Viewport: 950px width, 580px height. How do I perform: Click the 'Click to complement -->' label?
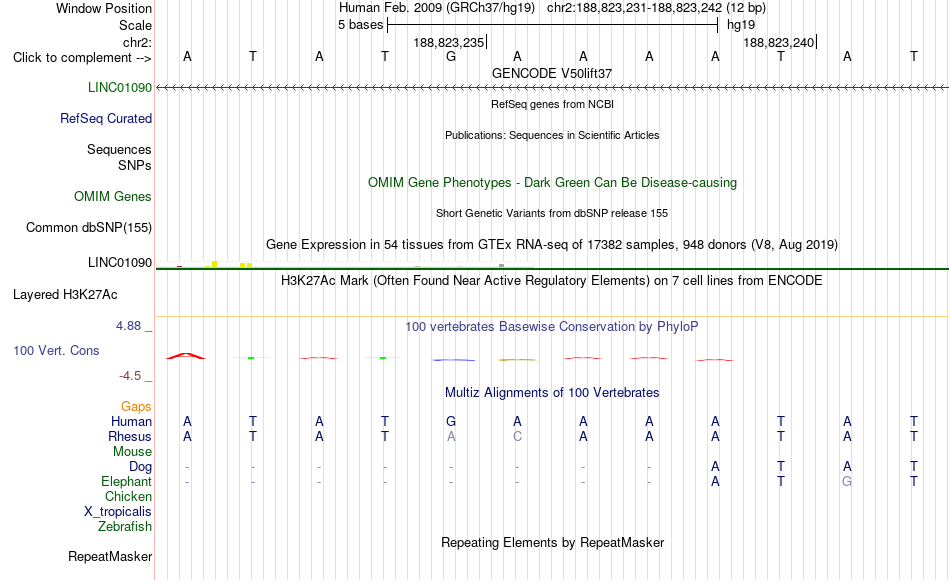coord(82,58)
